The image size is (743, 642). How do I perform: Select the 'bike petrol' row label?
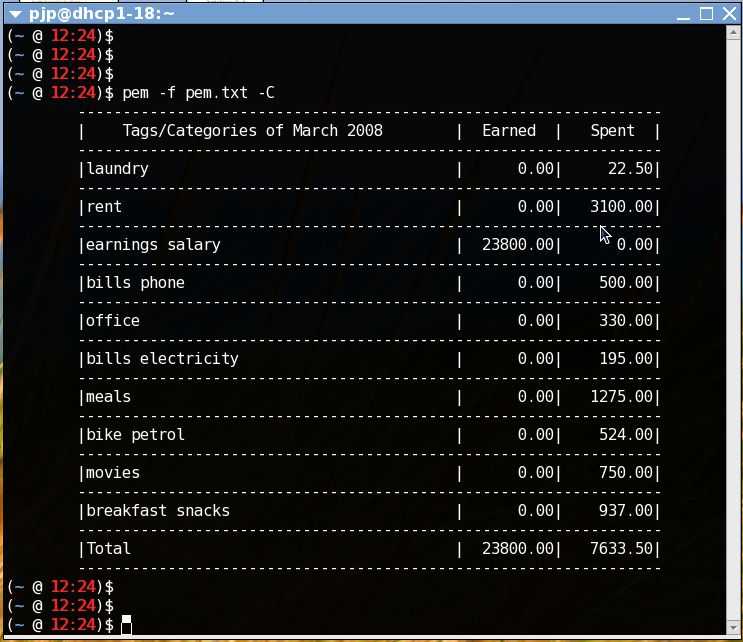point(135,435)
